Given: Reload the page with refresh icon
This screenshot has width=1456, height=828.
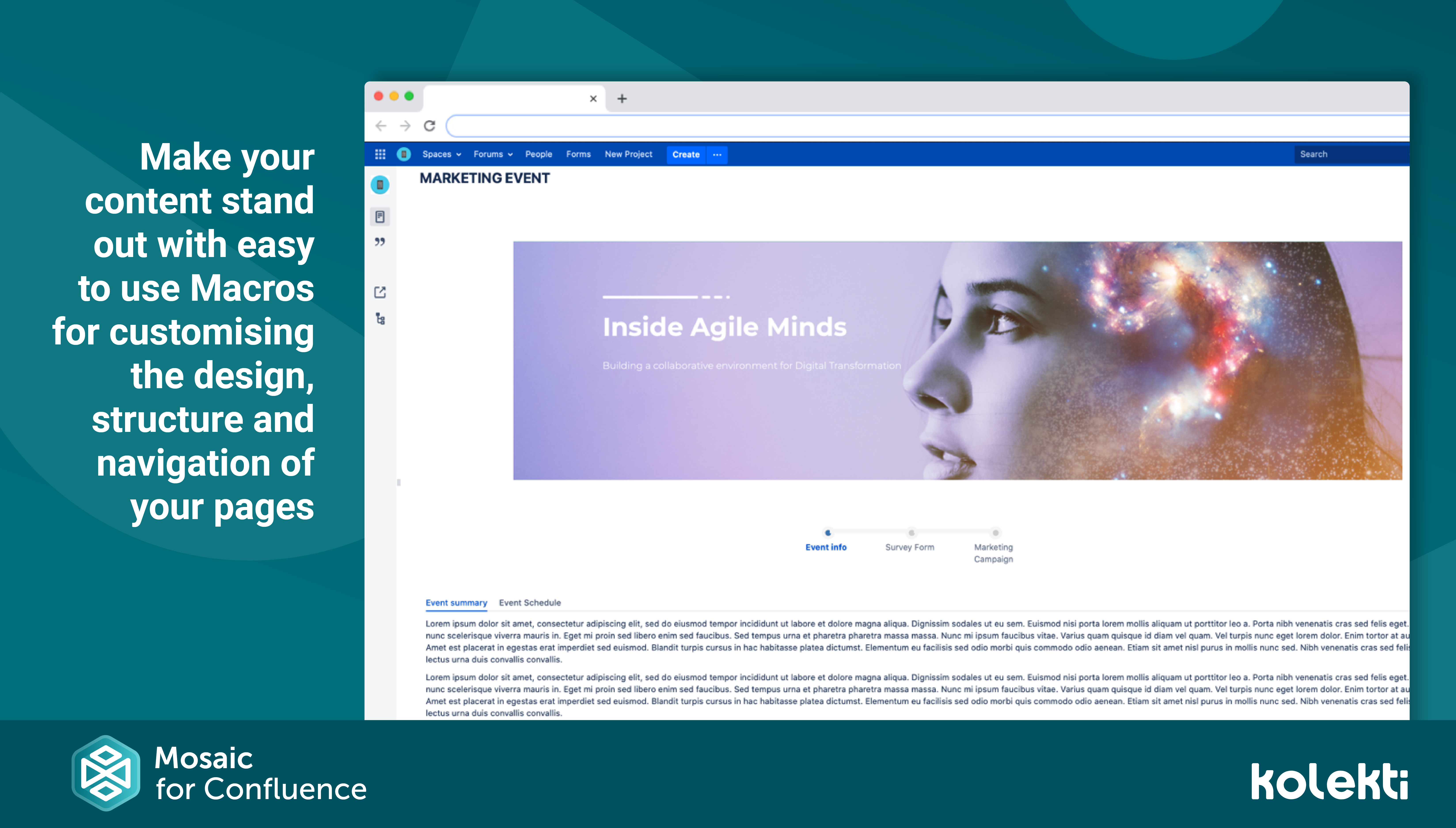Looking at the screenshot, I should pos(430,126).
